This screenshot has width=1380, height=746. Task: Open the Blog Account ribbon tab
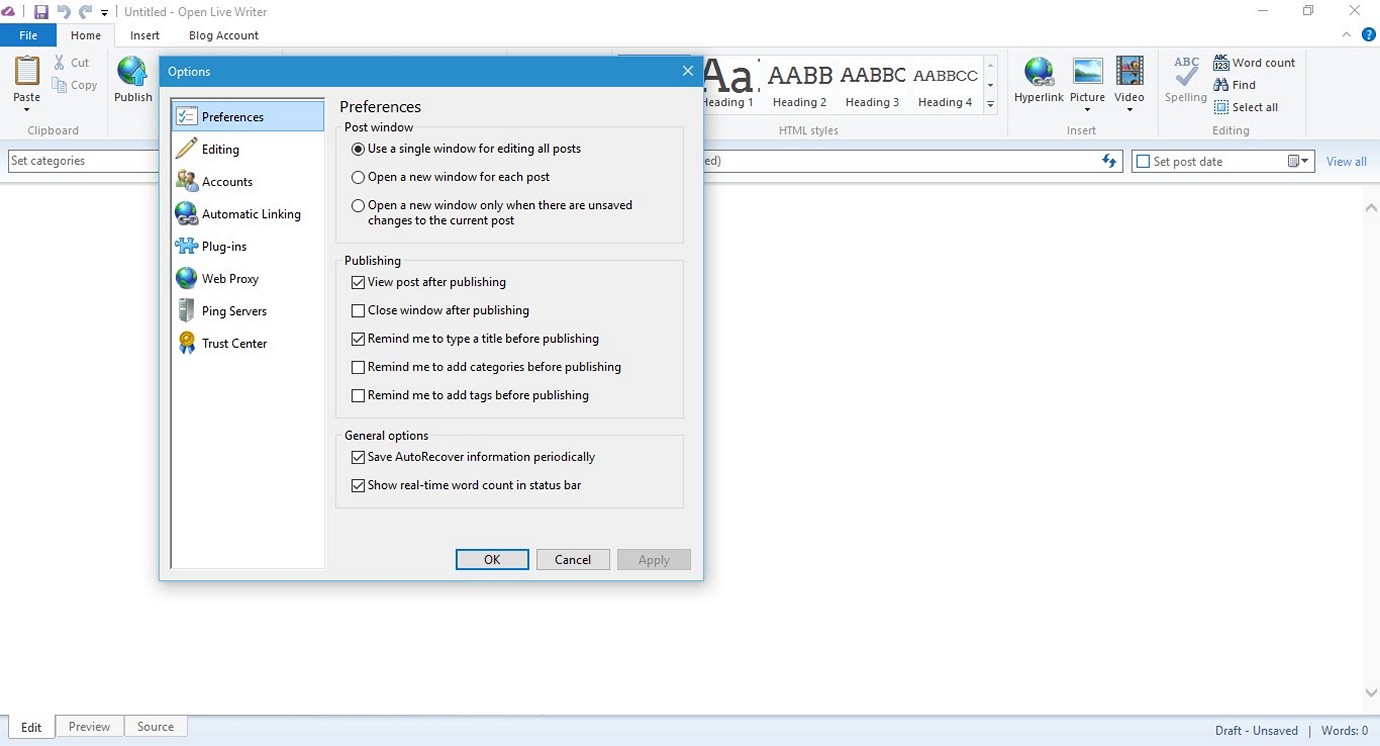tap(224, 35)
